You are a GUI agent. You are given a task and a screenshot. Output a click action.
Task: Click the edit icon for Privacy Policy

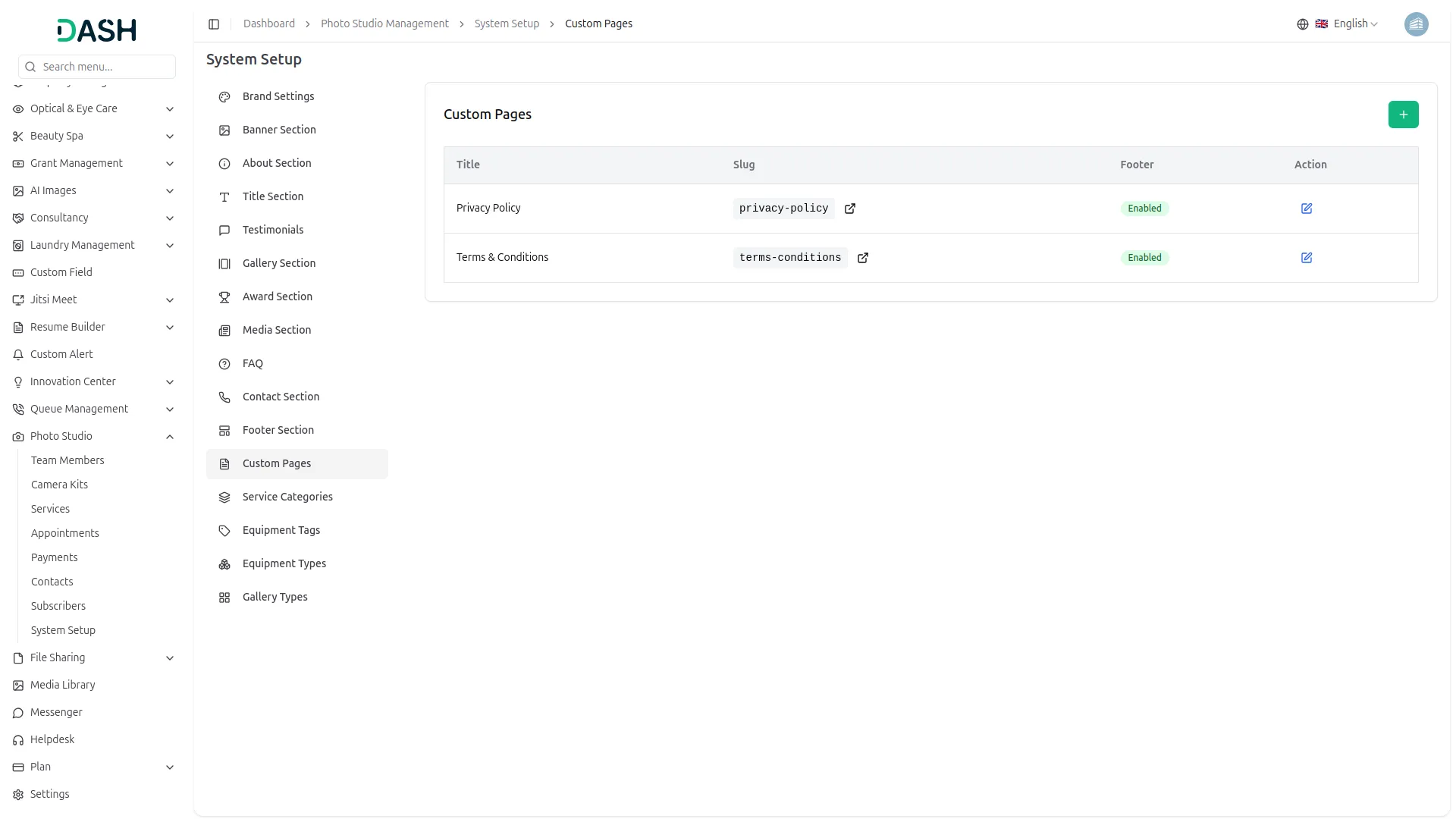coord(1306,208)
